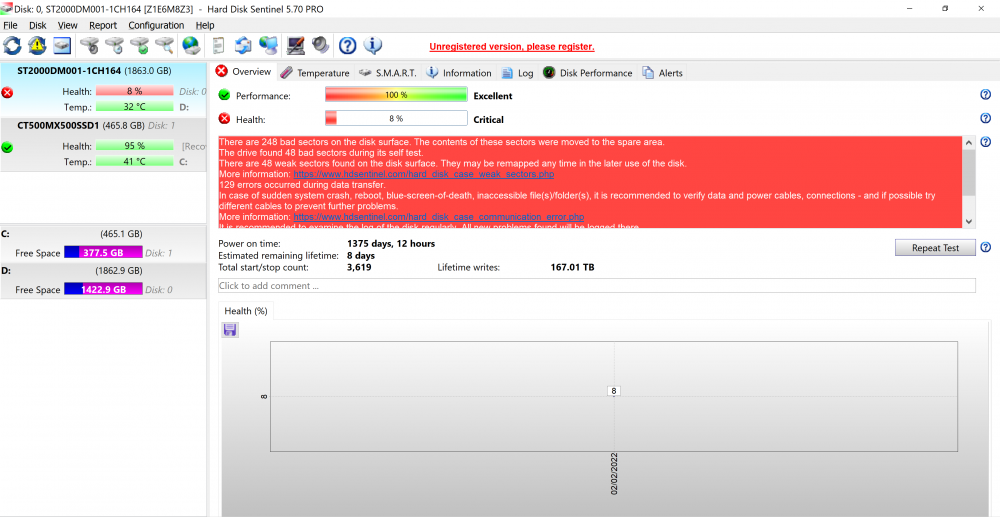
Task: Click the 8 % Health bar in Overview
Action: 396,119
